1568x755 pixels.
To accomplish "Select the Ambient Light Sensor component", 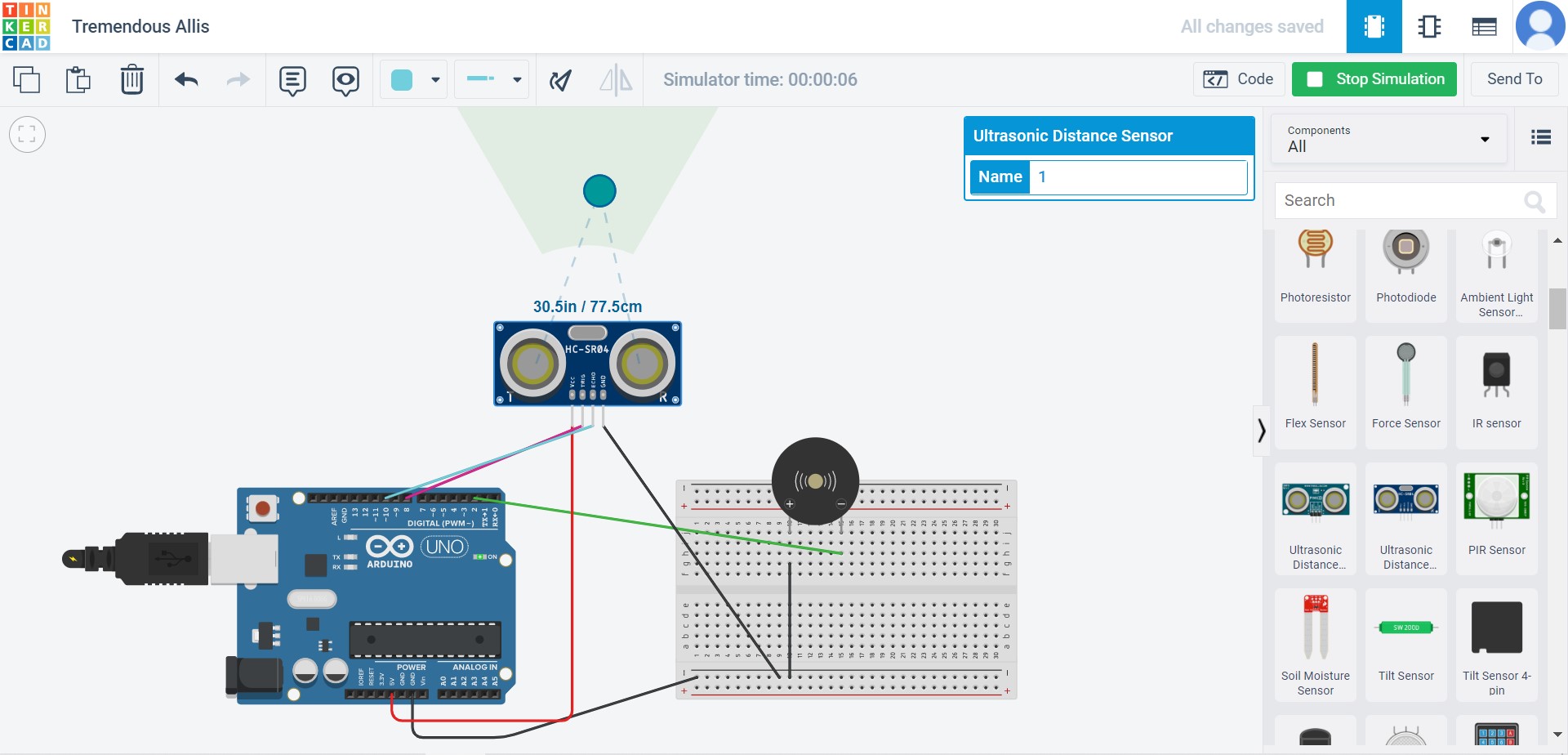I will (1496, 275).
